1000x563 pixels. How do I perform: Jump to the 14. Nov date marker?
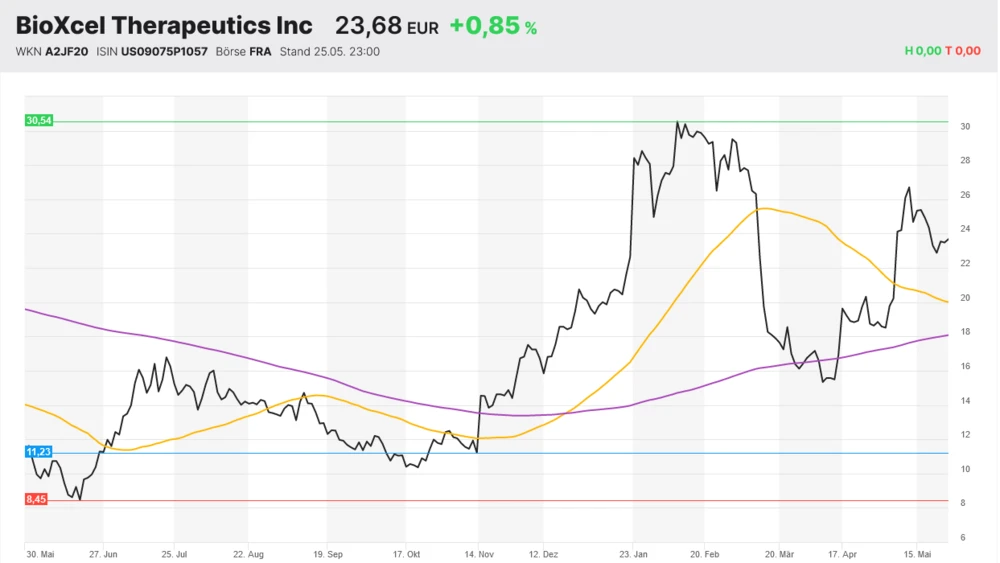479,553
